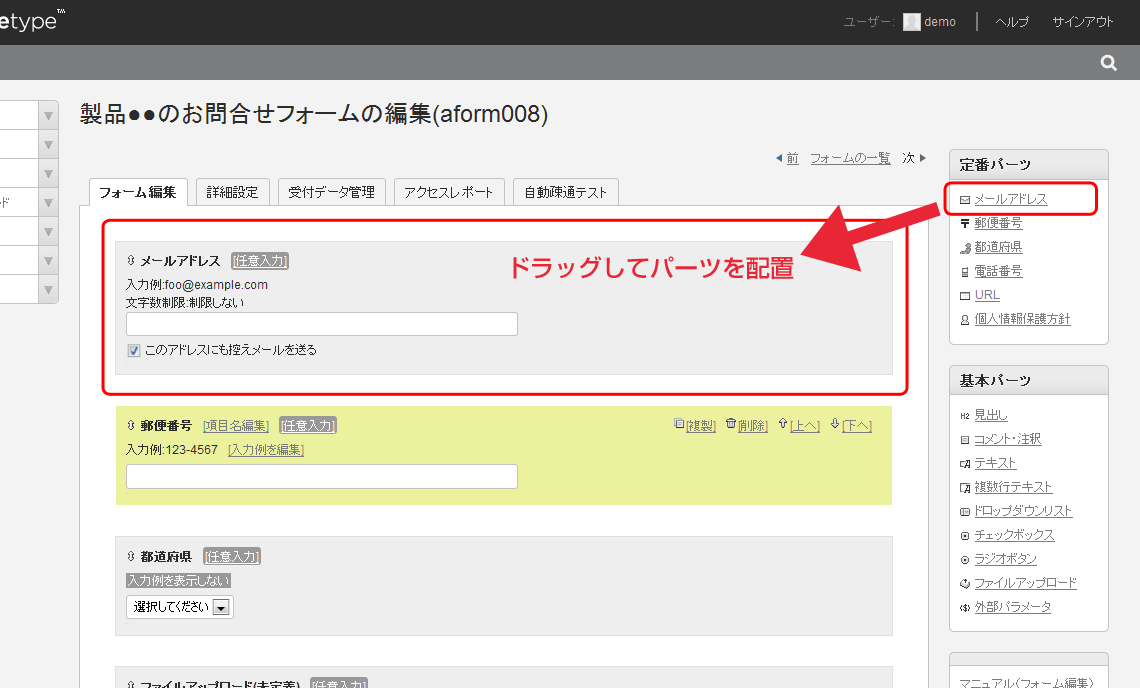Select the メールアドレス mail icon in 定番パーツ
1140x688 pixels.
[x=964, y=199]
